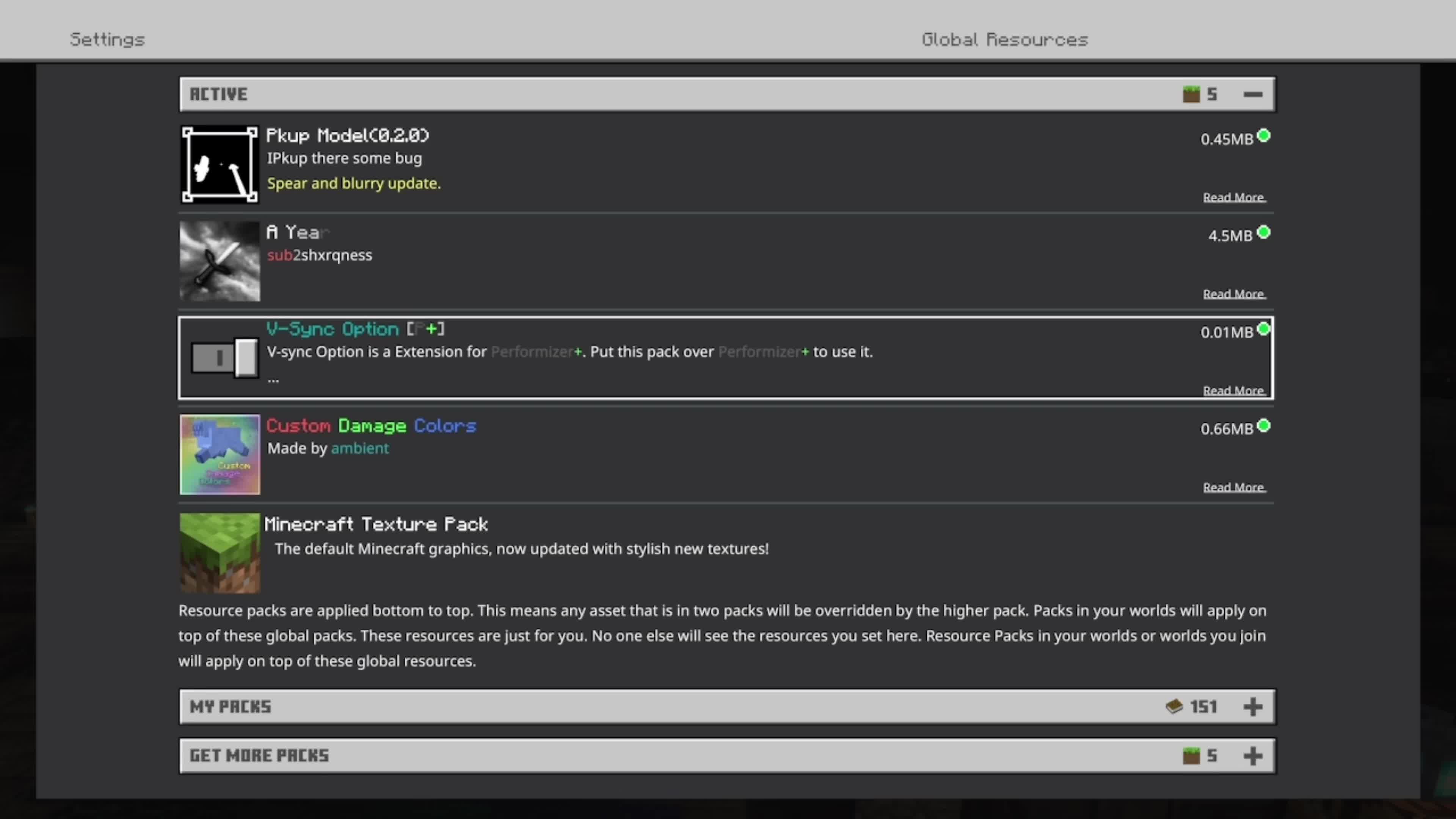Click the sub2shxrqness description text

pos(319,256)
